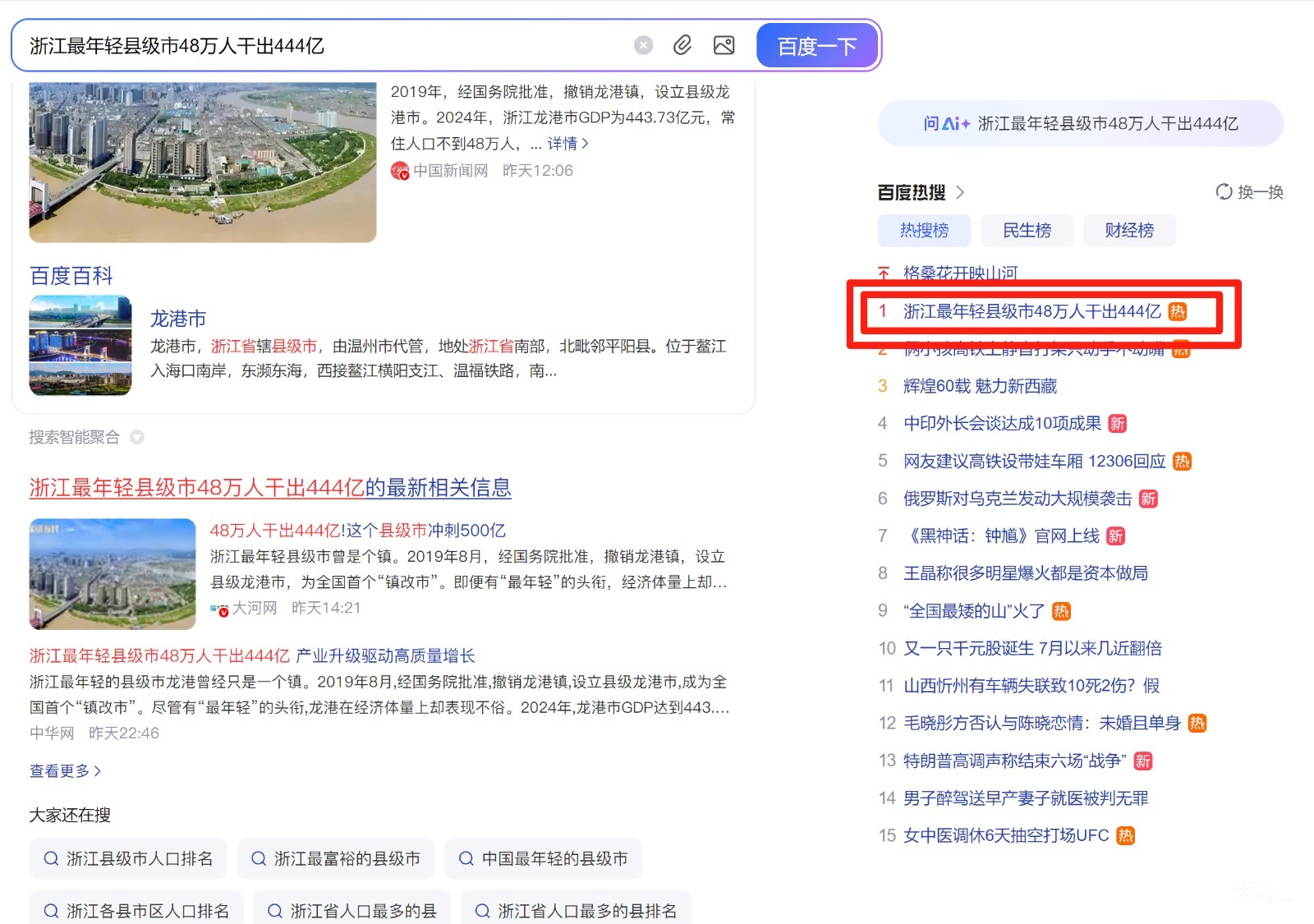Search related 浙江县级市人口排名
The height and width of the screenshot is (924, 1314).
pos(128,858)
